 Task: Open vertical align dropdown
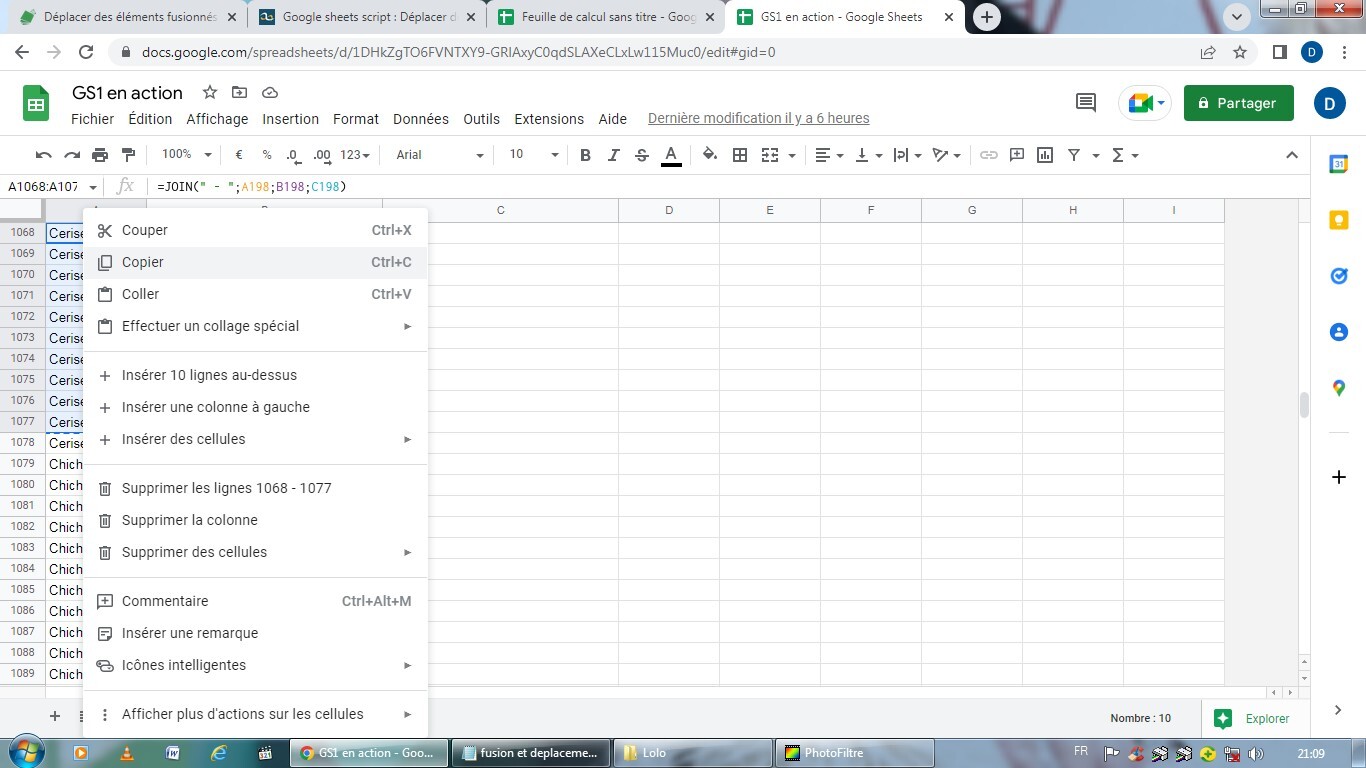point(869,155)
